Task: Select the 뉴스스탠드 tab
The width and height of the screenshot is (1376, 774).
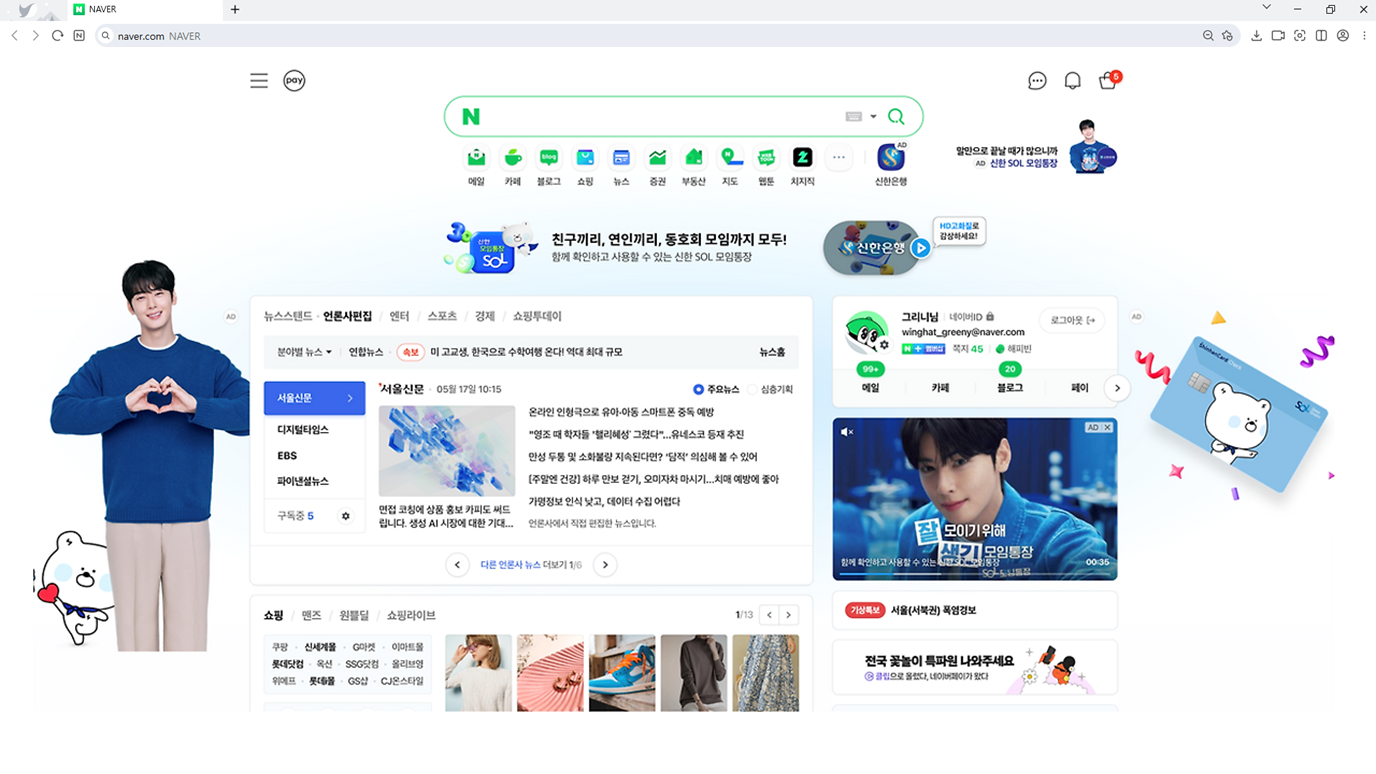Action: click(288, 316)
